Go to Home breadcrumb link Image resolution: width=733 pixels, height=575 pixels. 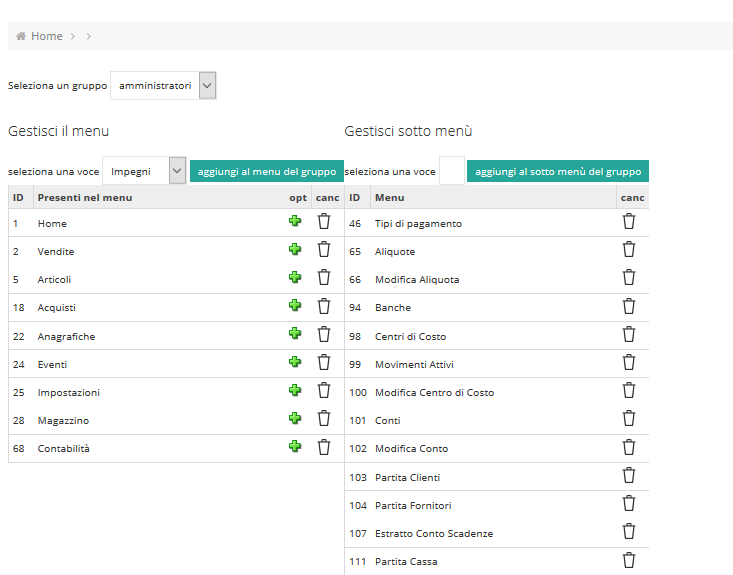point(47,36)
